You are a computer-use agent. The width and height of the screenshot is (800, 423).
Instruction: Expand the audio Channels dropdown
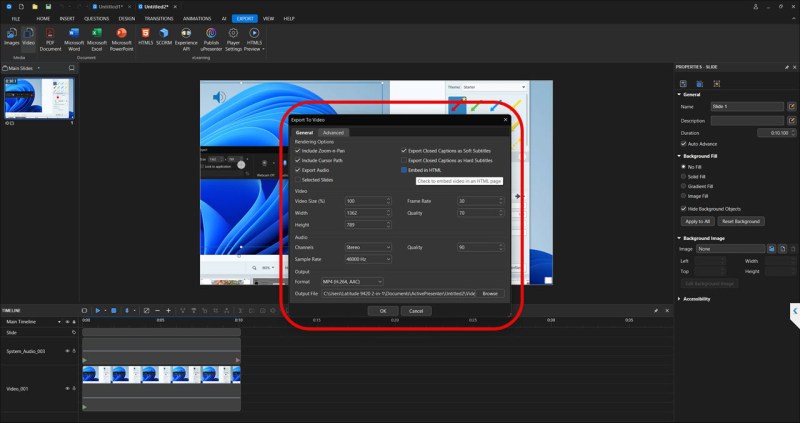click(x=367, y=247)
